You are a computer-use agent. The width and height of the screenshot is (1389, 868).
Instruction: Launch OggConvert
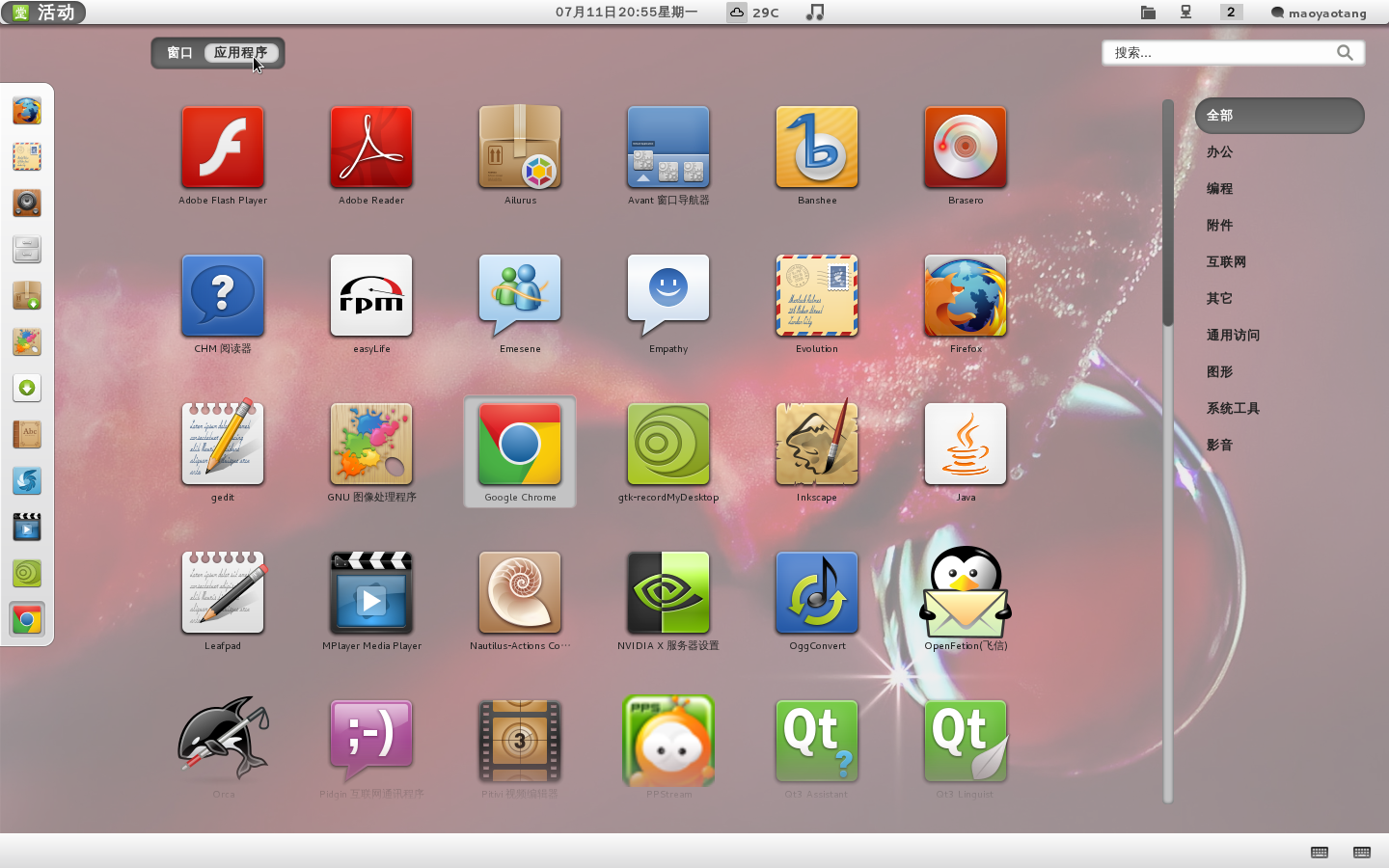coord(817,593)
